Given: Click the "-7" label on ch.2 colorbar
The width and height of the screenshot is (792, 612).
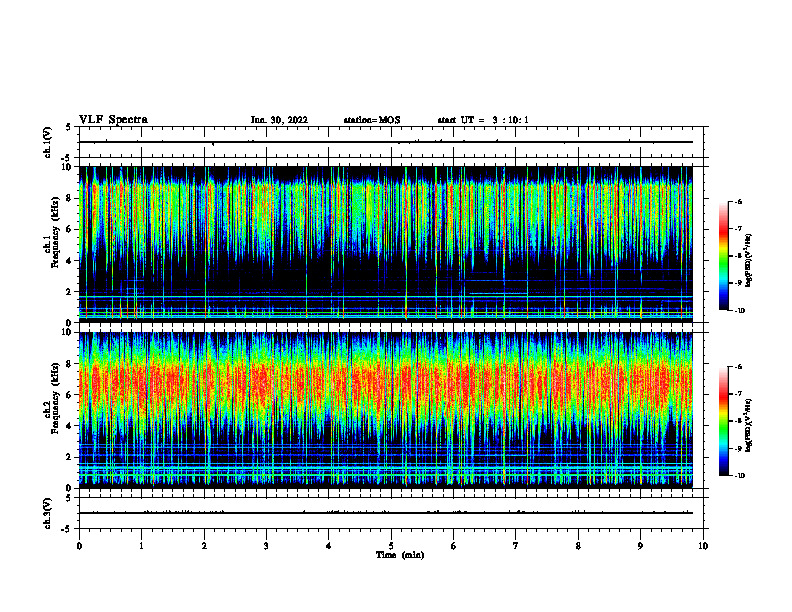Looking at the screenshot, I should tap(738, 394).
